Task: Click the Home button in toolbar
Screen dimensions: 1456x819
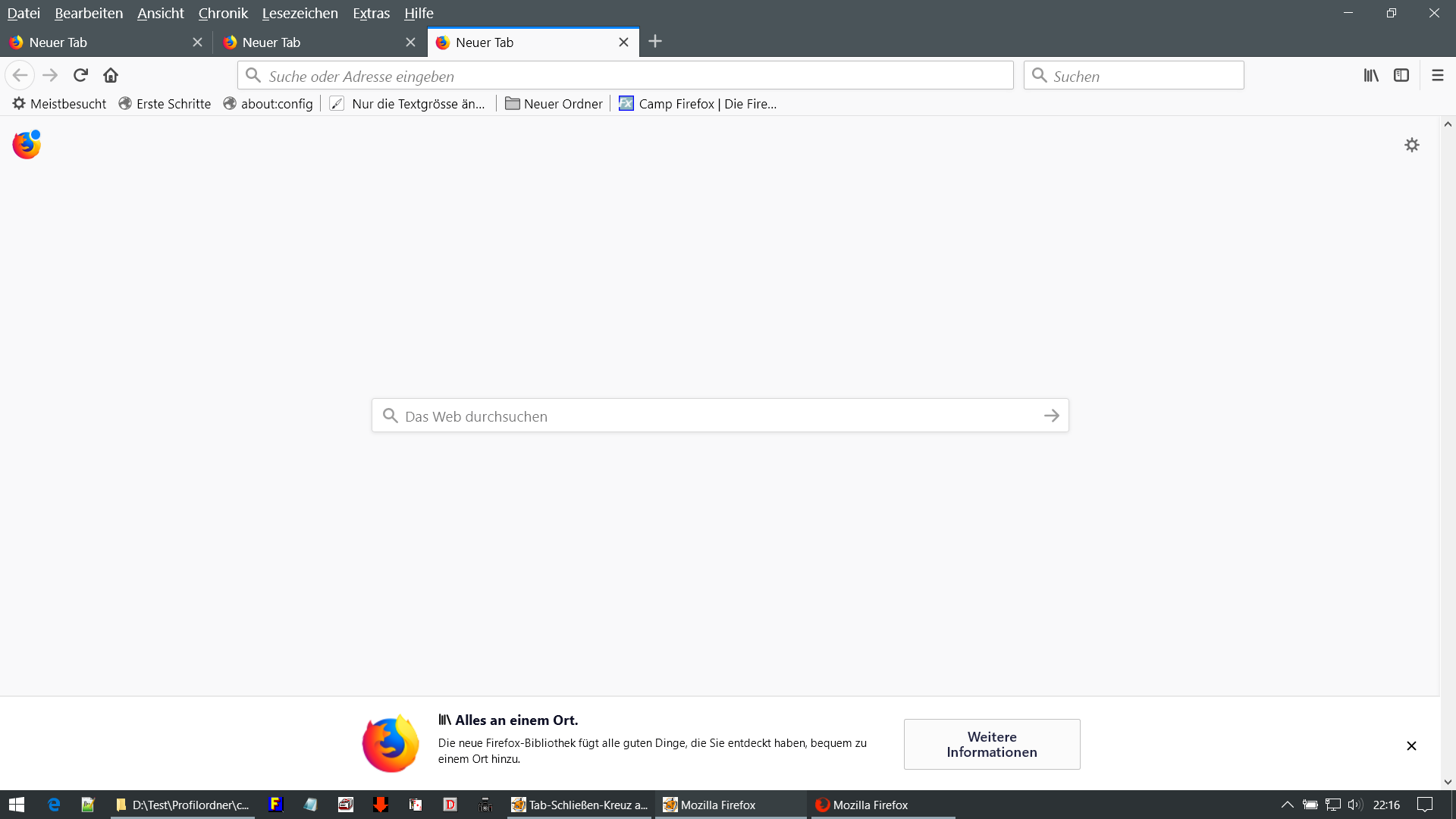Action: (111, 75)
